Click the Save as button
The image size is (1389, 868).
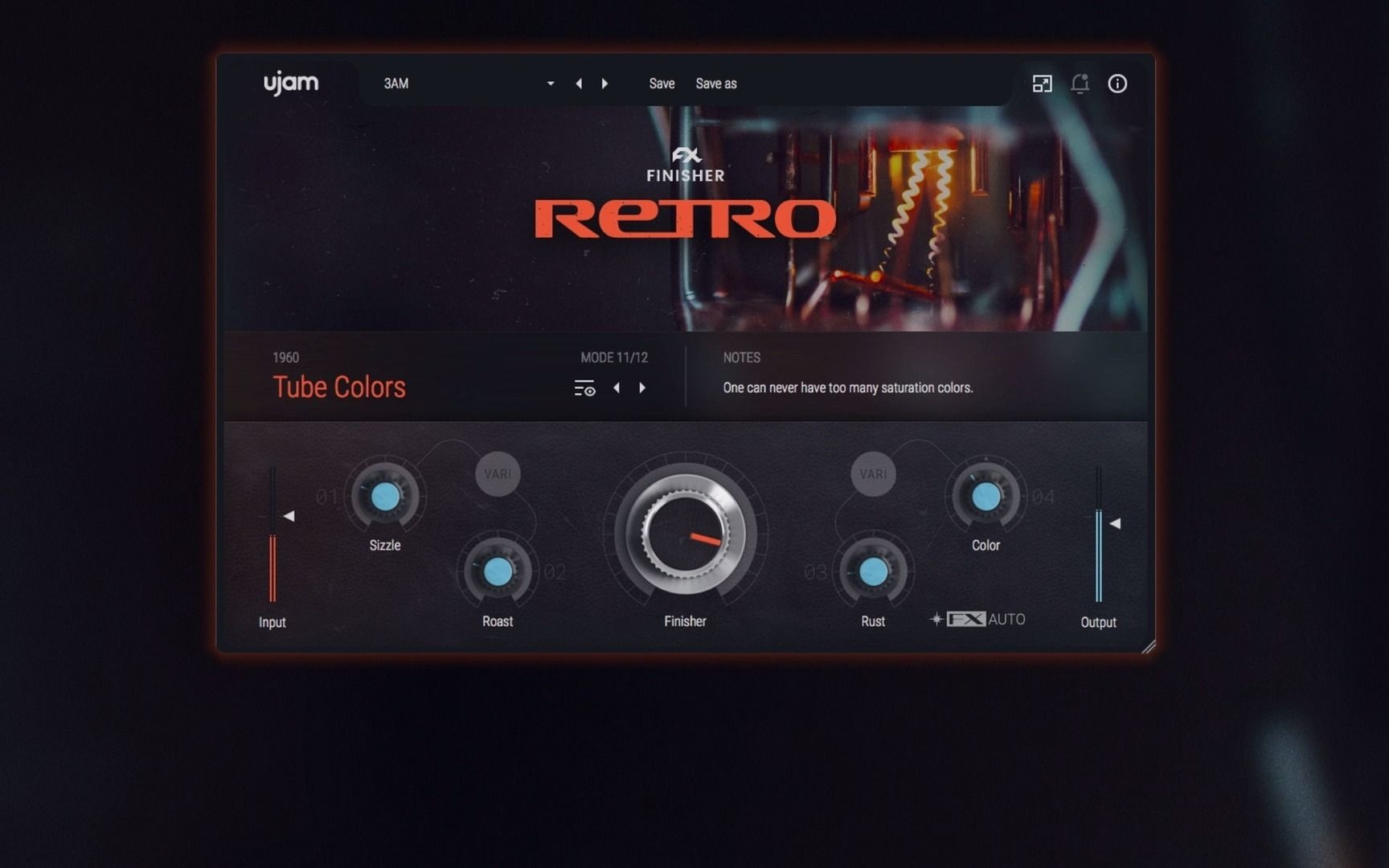(x=716, y=84)
